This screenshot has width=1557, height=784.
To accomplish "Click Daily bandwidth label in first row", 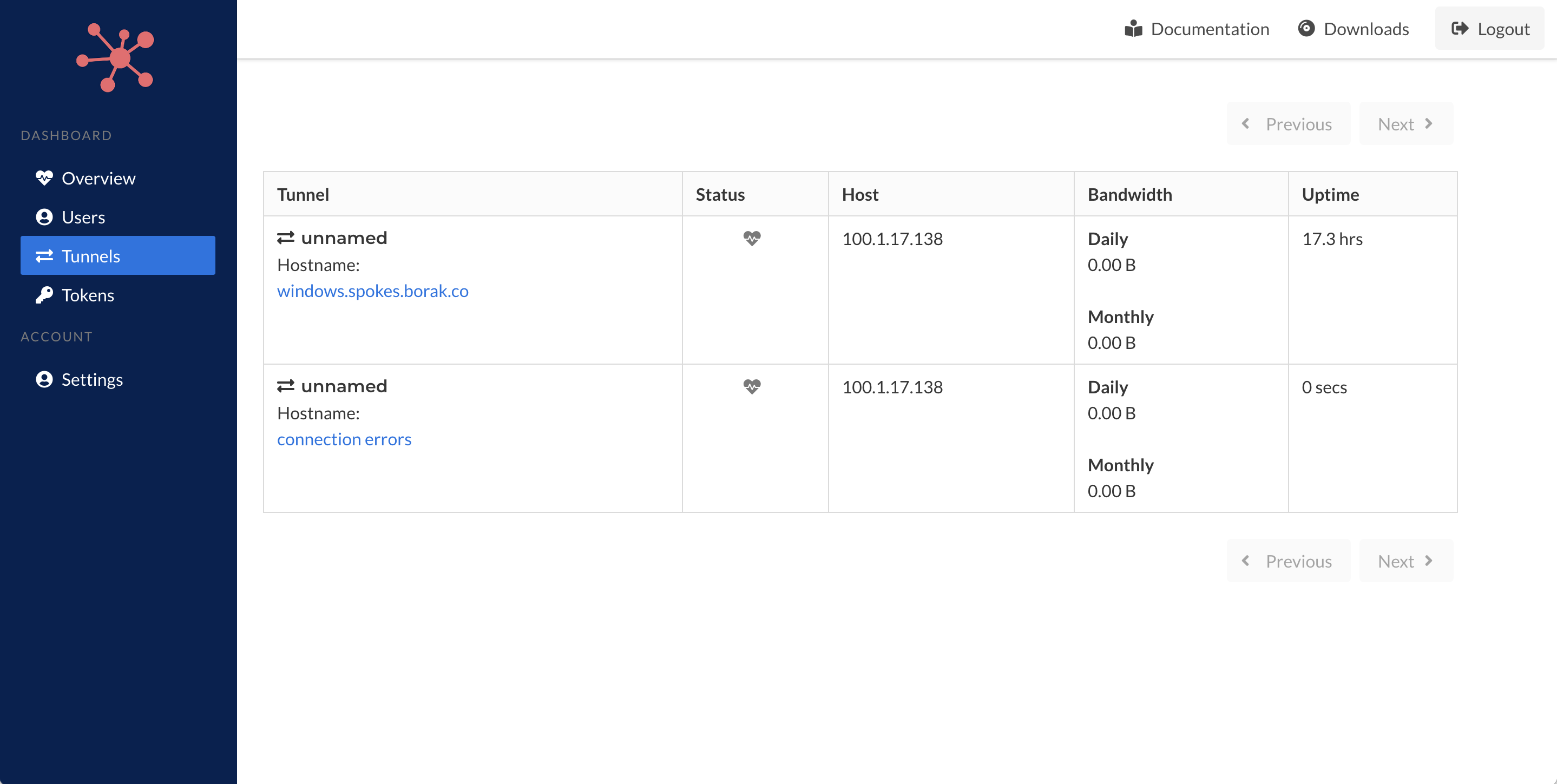I will (1107, 239).
